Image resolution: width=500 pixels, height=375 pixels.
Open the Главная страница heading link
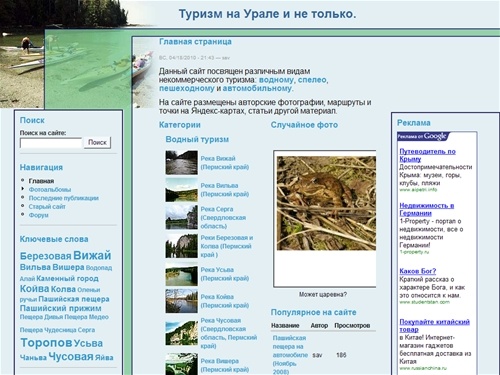click(x=195, y=42)
